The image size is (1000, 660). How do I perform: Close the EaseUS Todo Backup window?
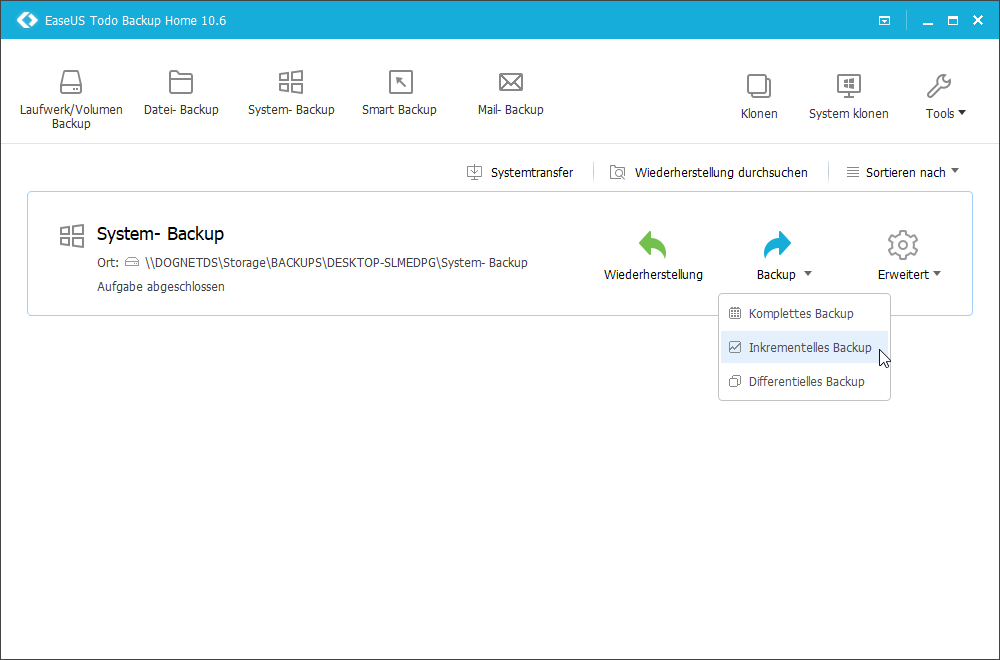tap(978, 20)
